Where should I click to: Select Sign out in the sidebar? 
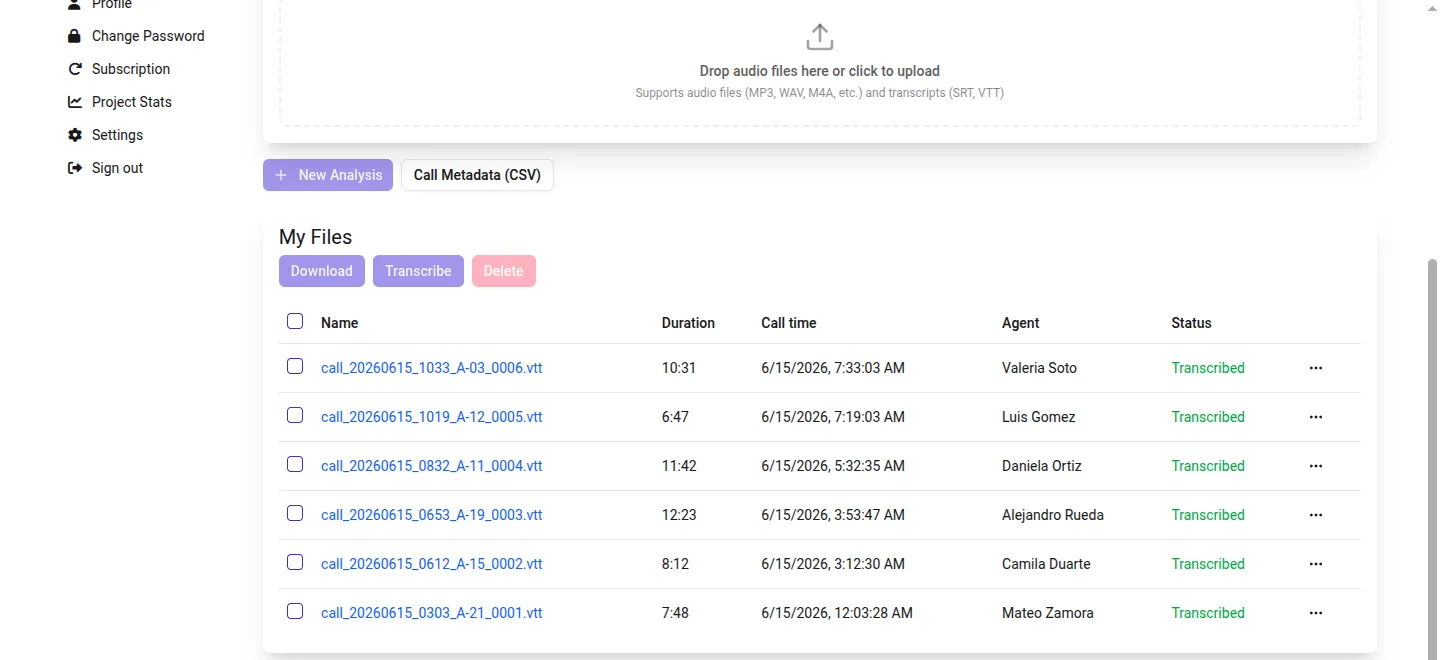pos(117,168)
